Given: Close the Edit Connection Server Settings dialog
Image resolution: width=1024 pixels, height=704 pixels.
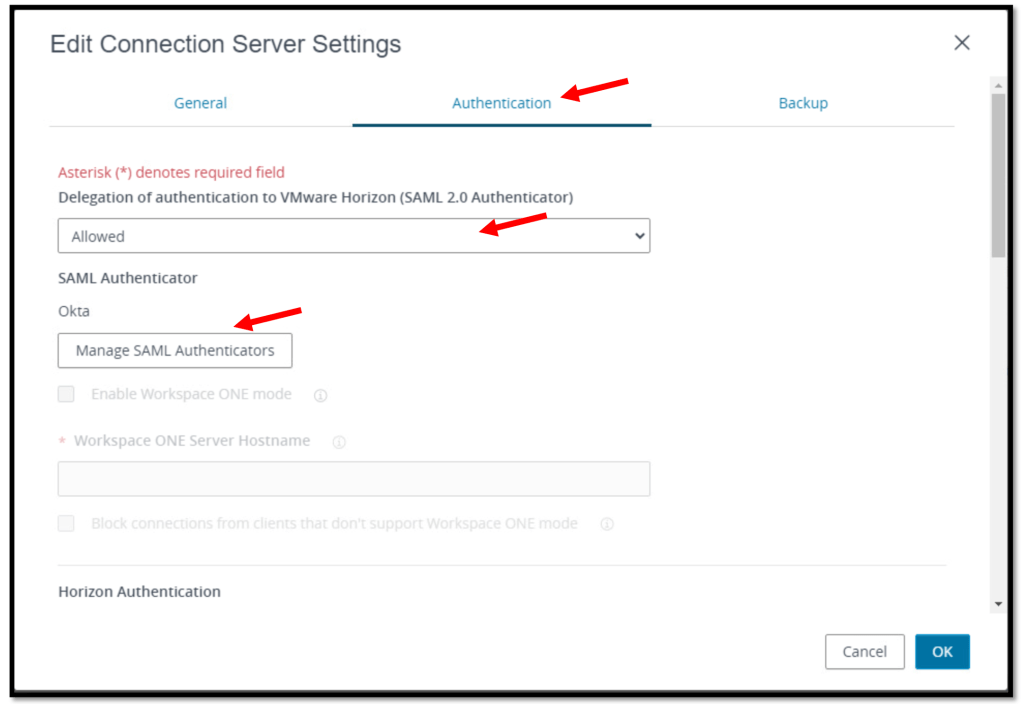Looking at the screenshot, I should click(x=962, y=43).
